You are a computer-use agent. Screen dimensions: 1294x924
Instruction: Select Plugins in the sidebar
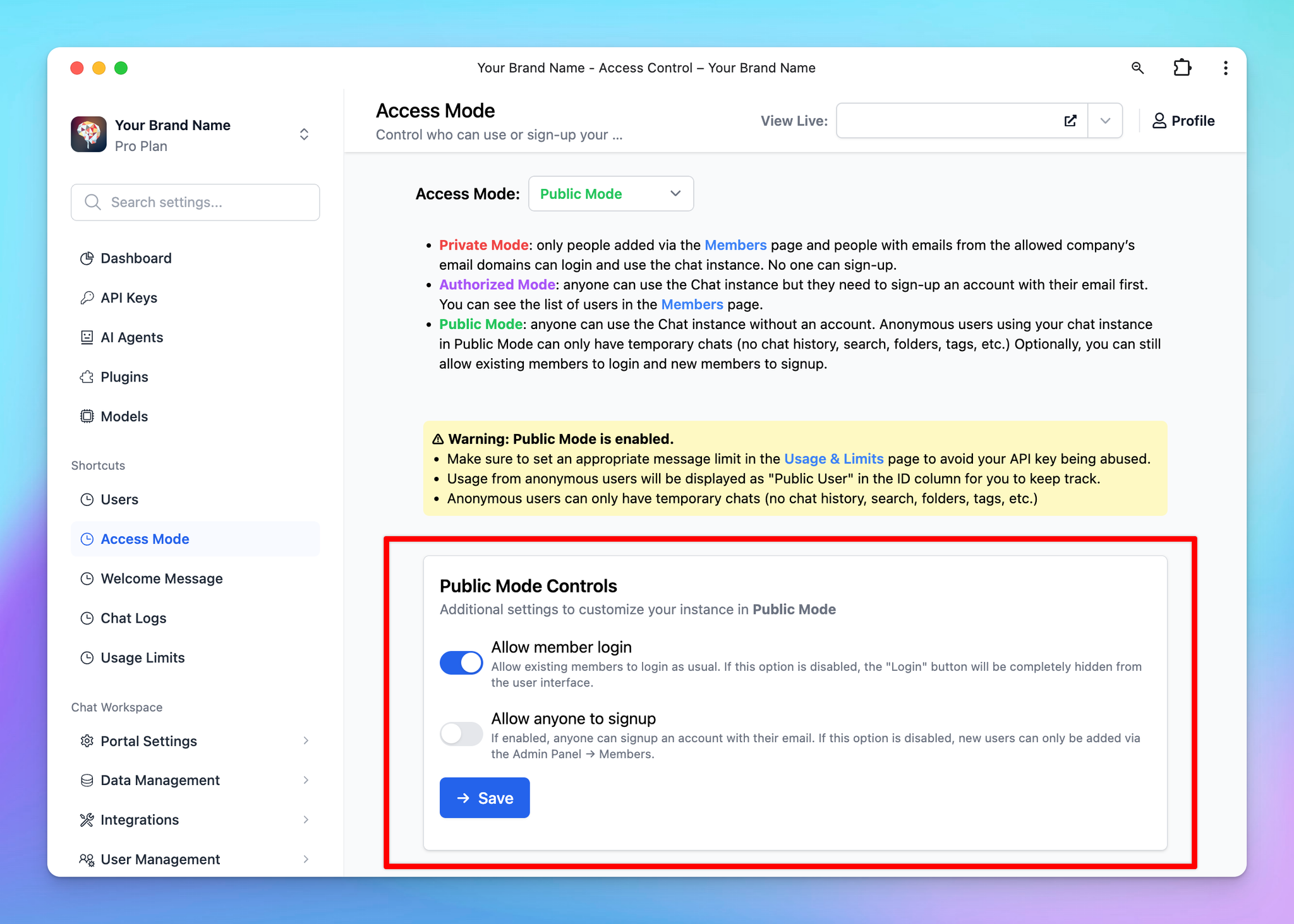pyautogui.click(x=195, y=377)
